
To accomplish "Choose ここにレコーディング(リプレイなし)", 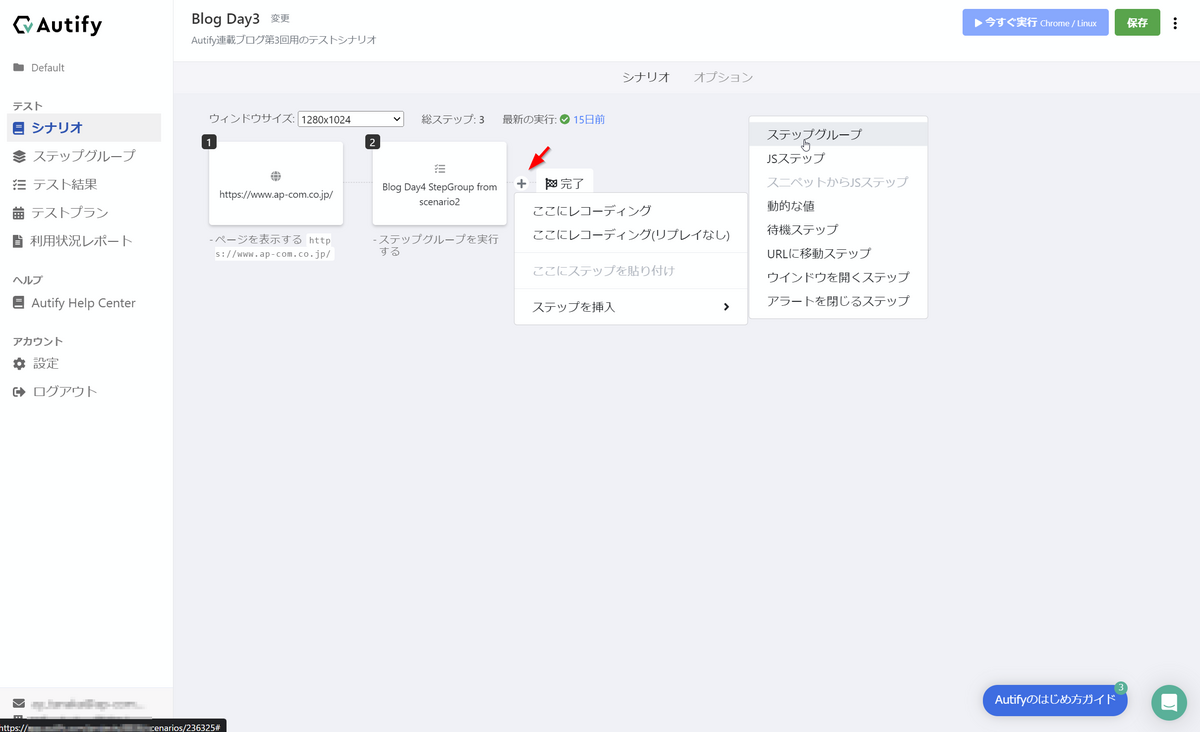I will [x=630, y=234].
